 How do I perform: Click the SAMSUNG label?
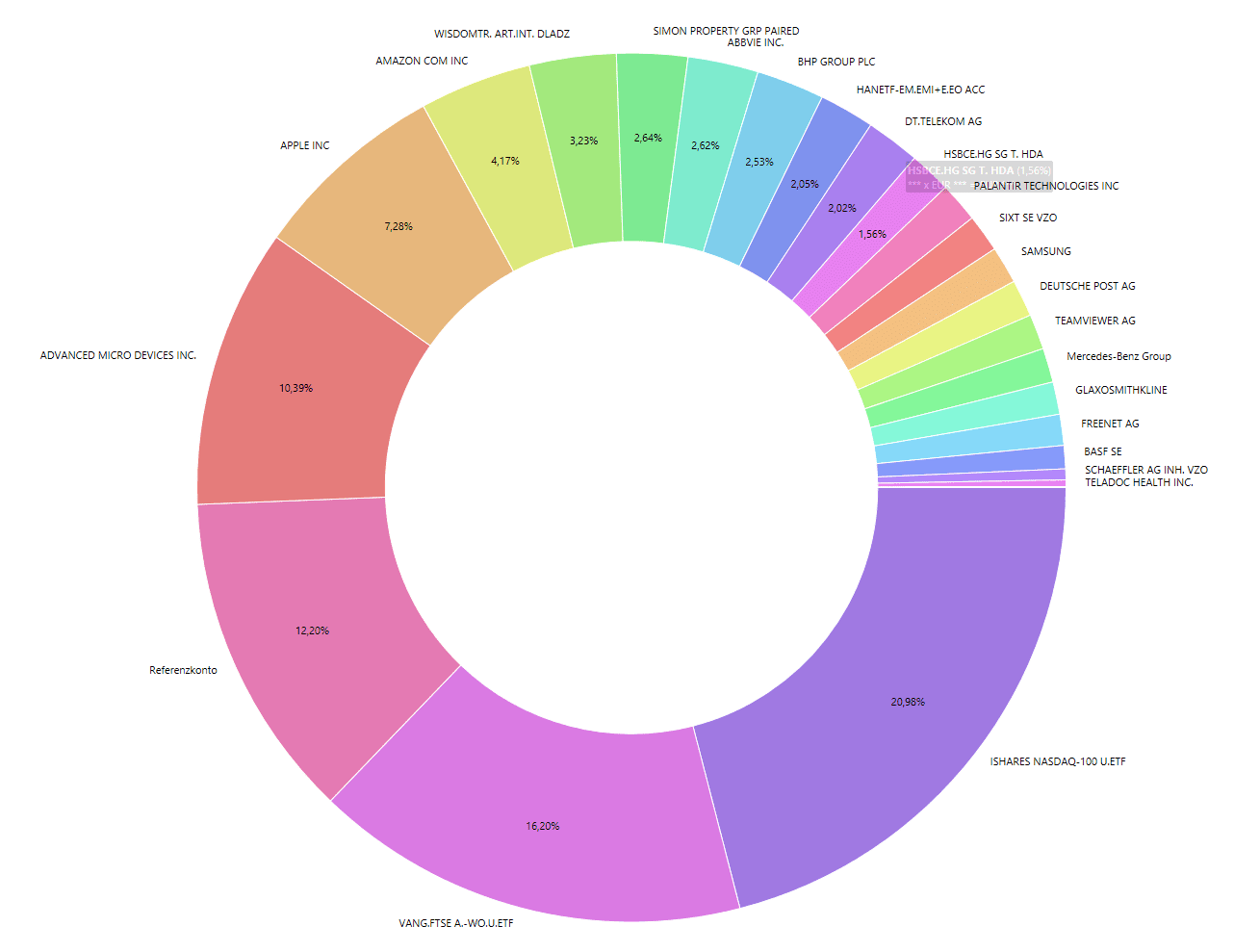click(1046, 251)
